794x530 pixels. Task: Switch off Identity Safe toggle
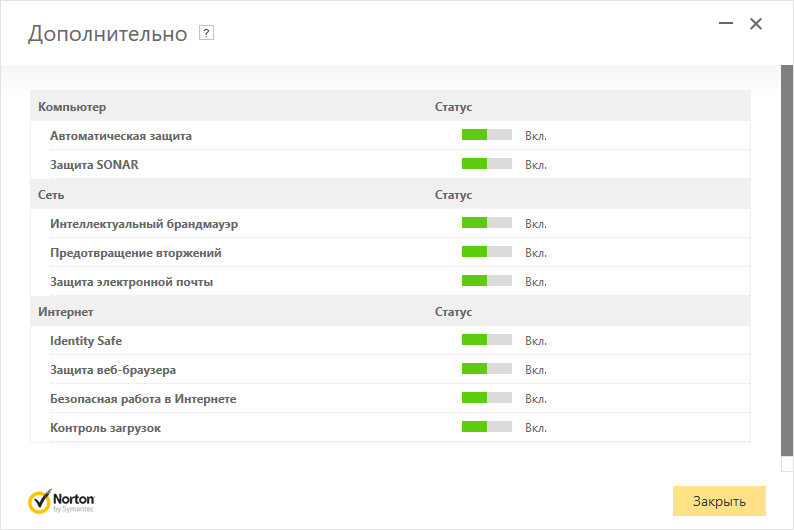point(486,340)
